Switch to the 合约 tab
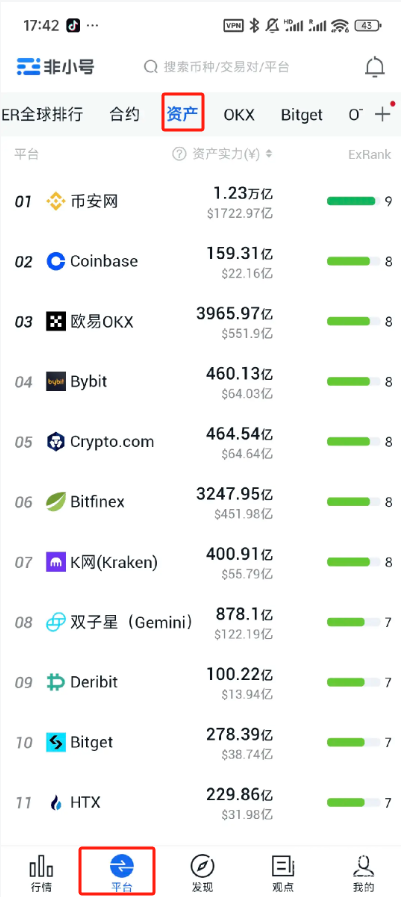 pyautogui.click(x=124, y=114)
